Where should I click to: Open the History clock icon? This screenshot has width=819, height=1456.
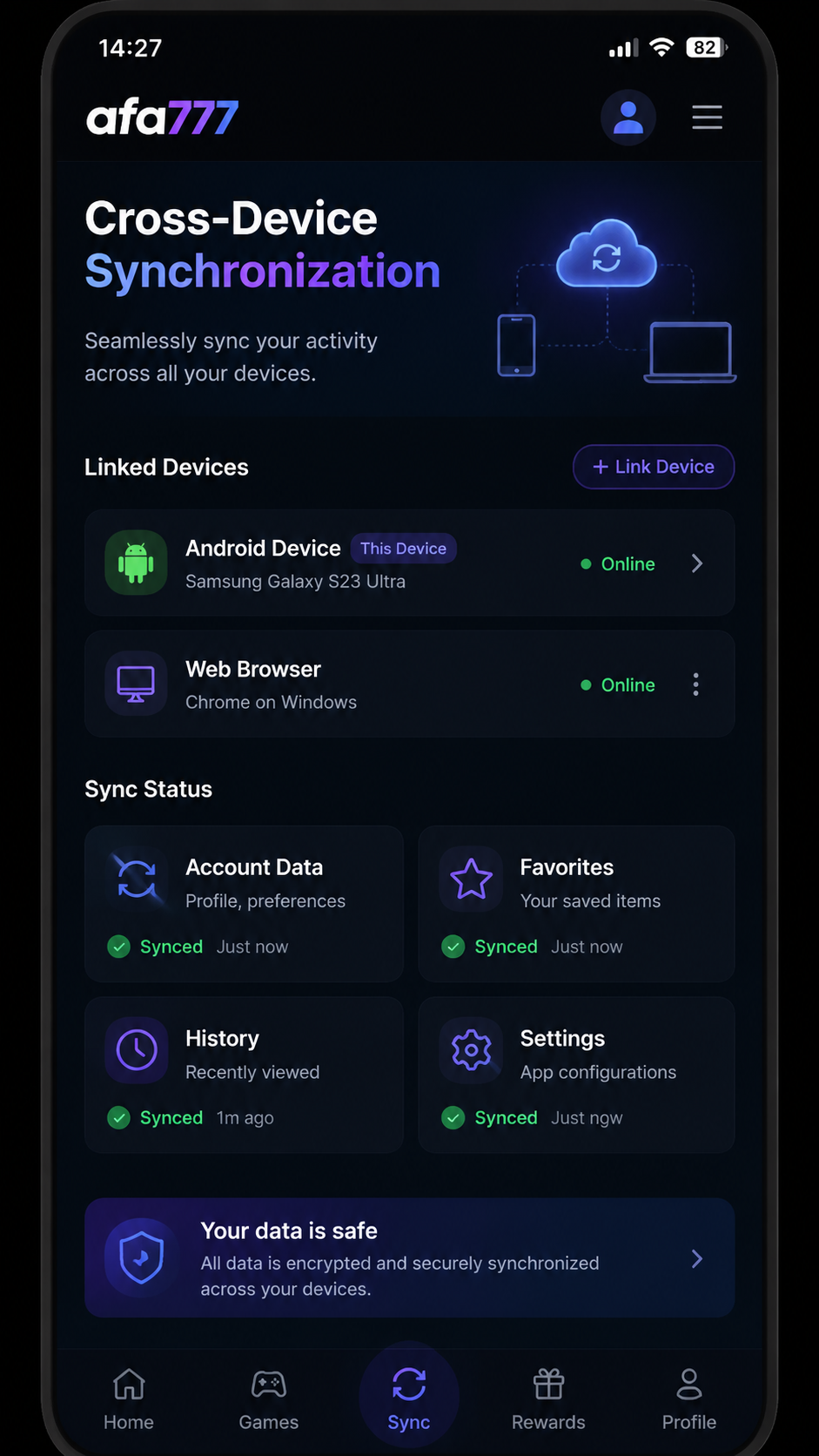[137, 1050]
